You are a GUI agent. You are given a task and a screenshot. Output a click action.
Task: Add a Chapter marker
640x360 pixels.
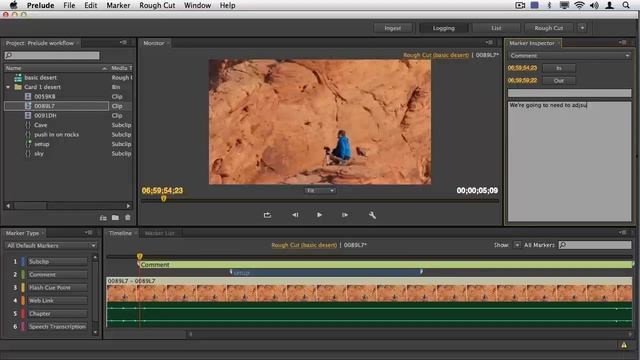57,313
